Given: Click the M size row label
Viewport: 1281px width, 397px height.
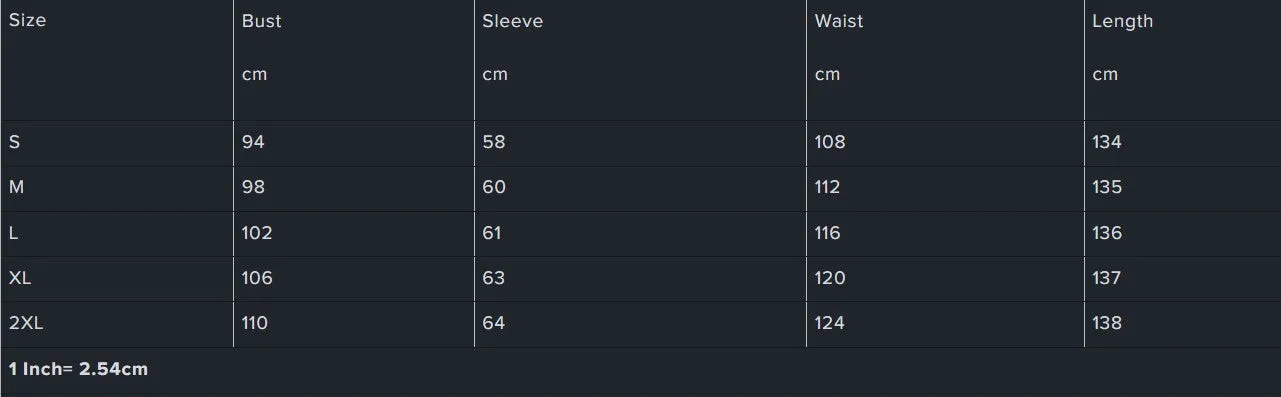Looking at the screenshot, I should tap(16, 187).
